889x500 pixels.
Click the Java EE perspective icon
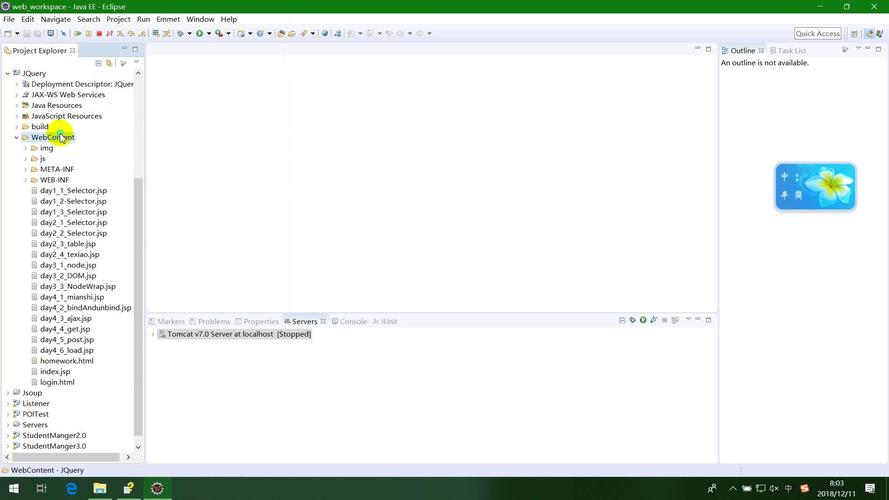pos(869,33)
